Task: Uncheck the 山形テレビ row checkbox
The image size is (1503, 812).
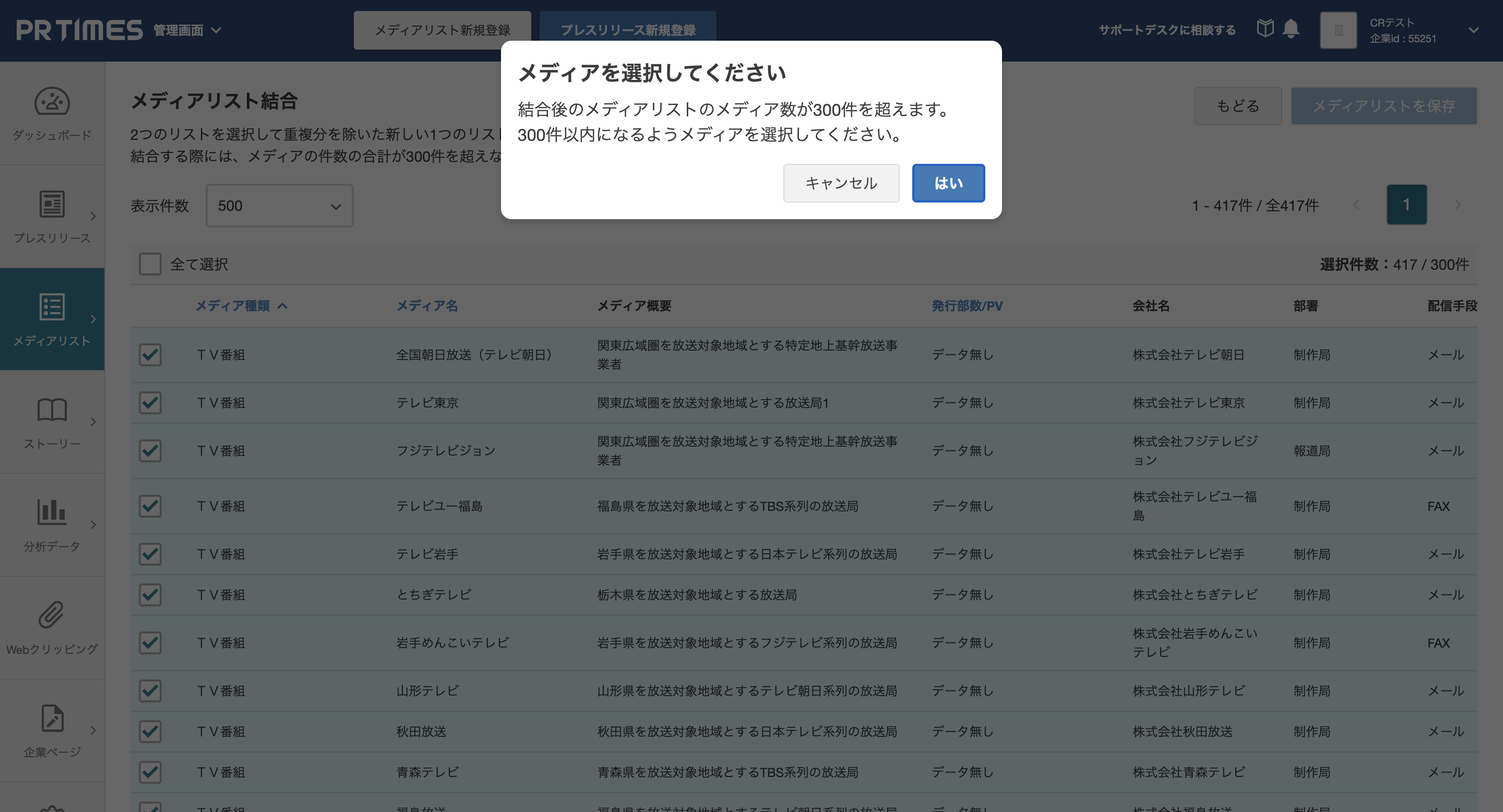Action: point(150,690)
